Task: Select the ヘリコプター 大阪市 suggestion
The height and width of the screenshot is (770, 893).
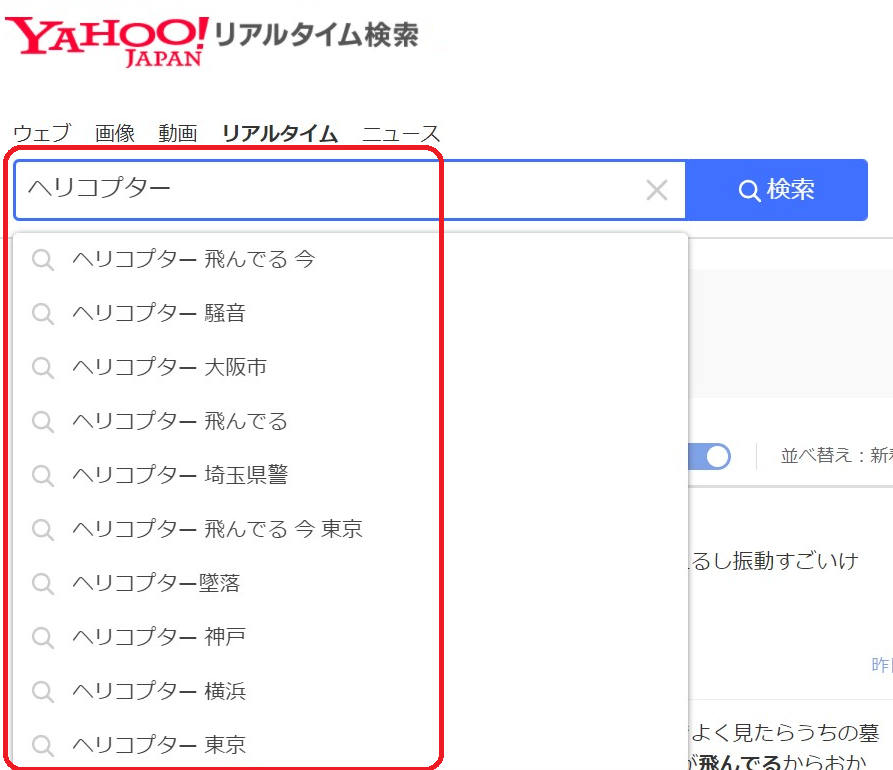Action: tap(350, 367)
